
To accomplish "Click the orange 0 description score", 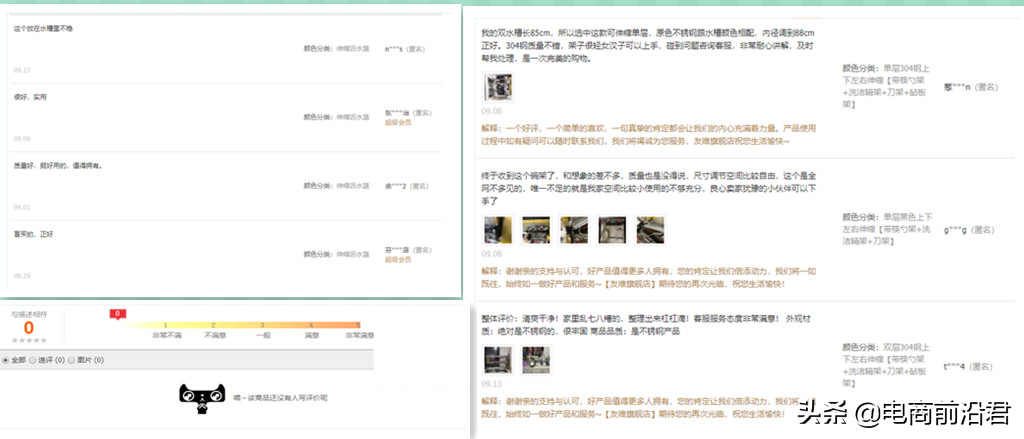I will [29, 328].
